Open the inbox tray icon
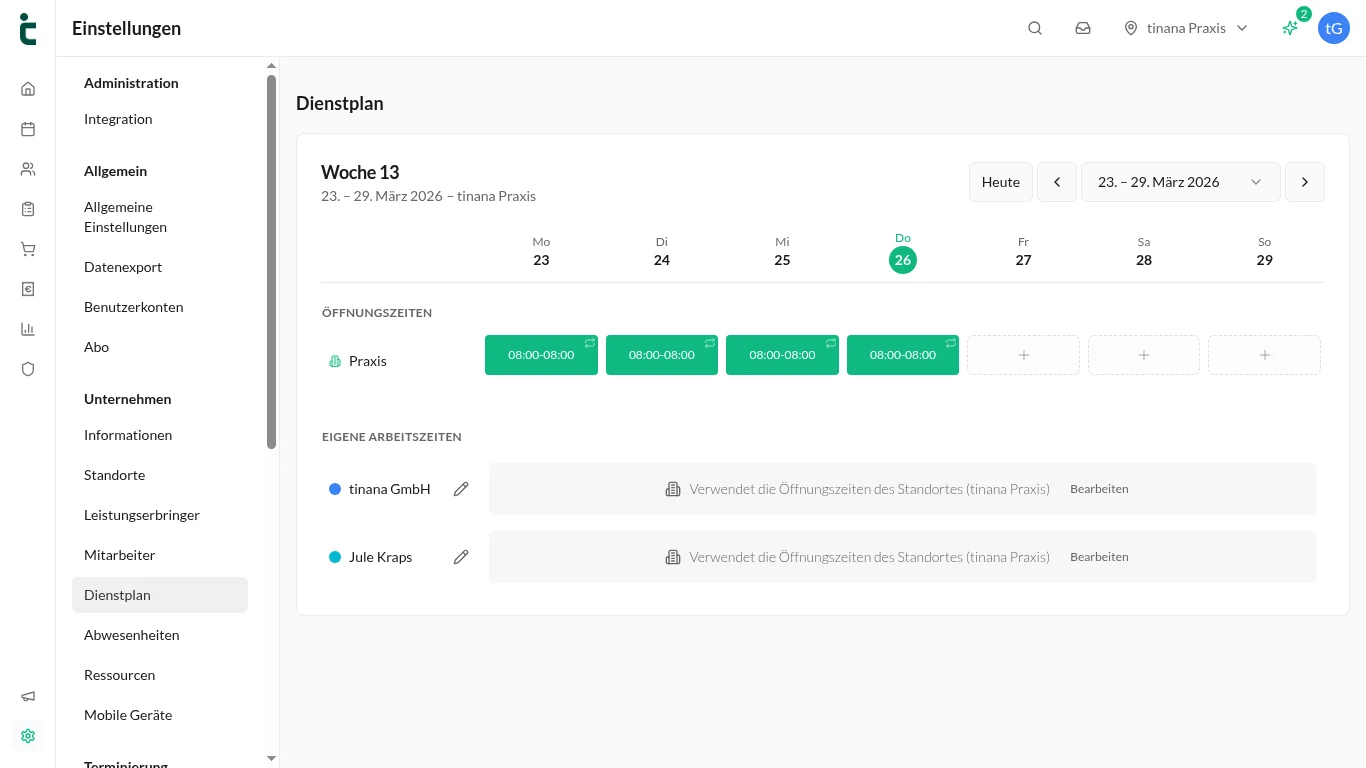The width and height of the screenshot is (1366, 768). pyautogui.click(x=1083, y=28)
